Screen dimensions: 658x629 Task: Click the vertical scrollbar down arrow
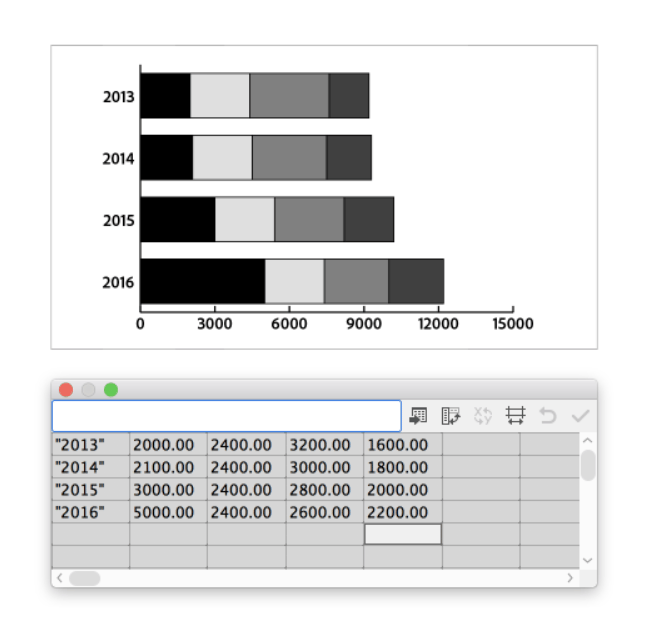pos(587,560)
